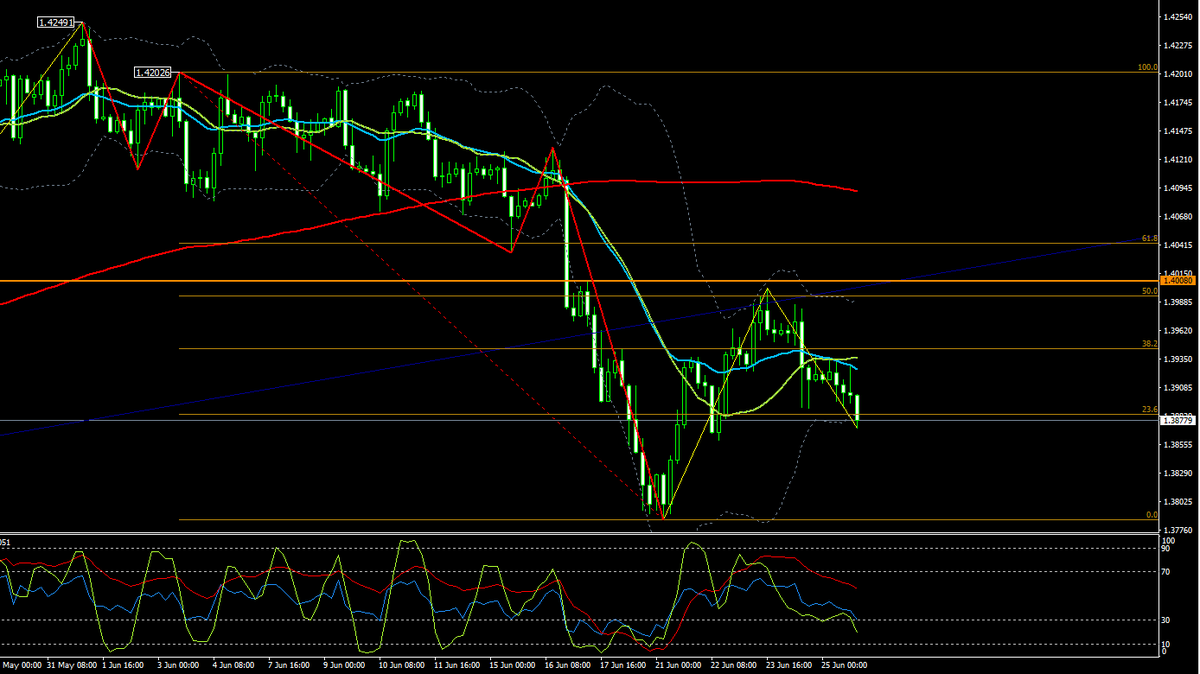The image size is (1200, 674).
Task: Click 1.39350 on the price axis
Action: (1178, 359)
